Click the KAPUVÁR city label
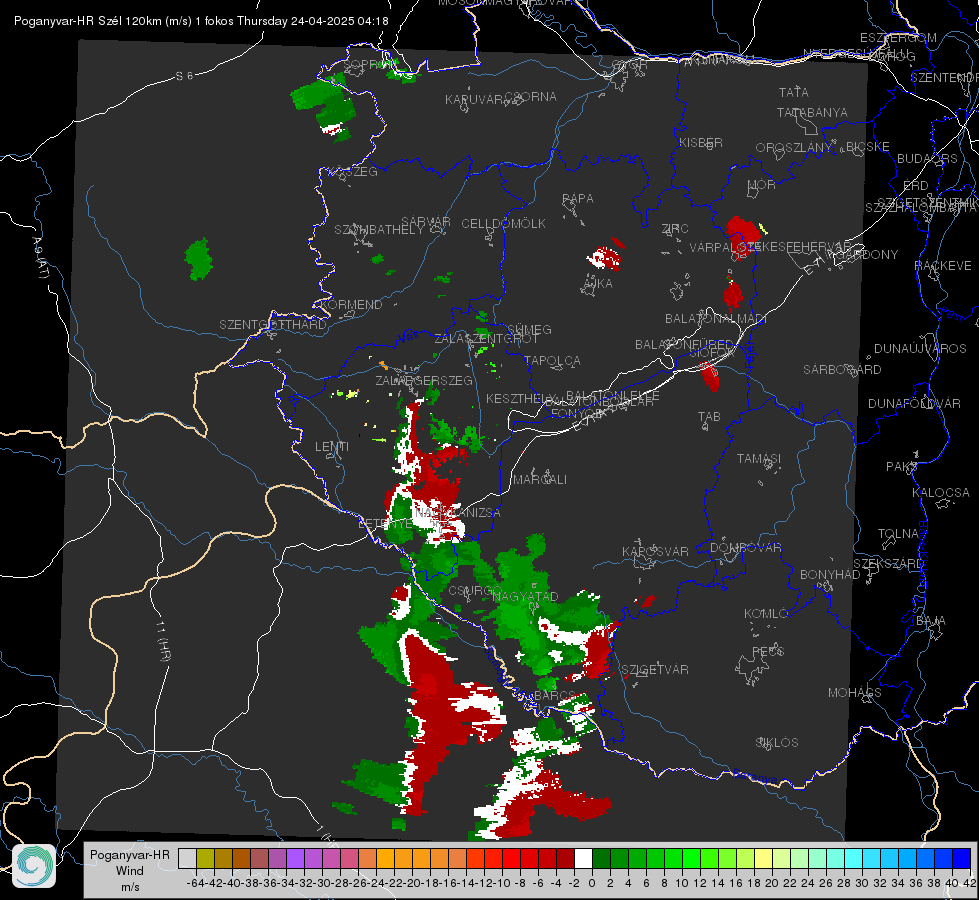This screenshot has width=979, height=900. (475, 100)
